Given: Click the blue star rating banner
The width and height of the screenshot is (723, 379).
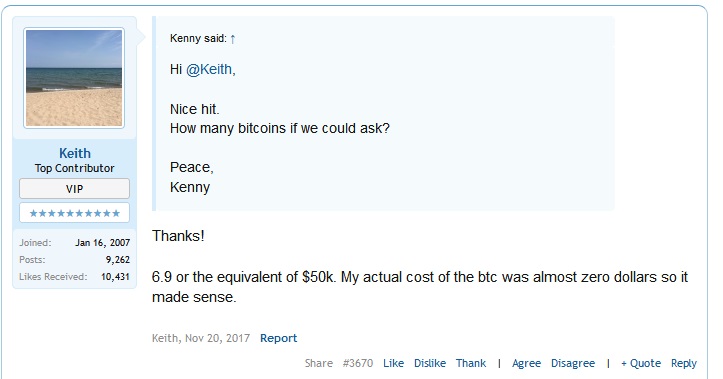Looking at the screenshot, I should pos(74,213).
